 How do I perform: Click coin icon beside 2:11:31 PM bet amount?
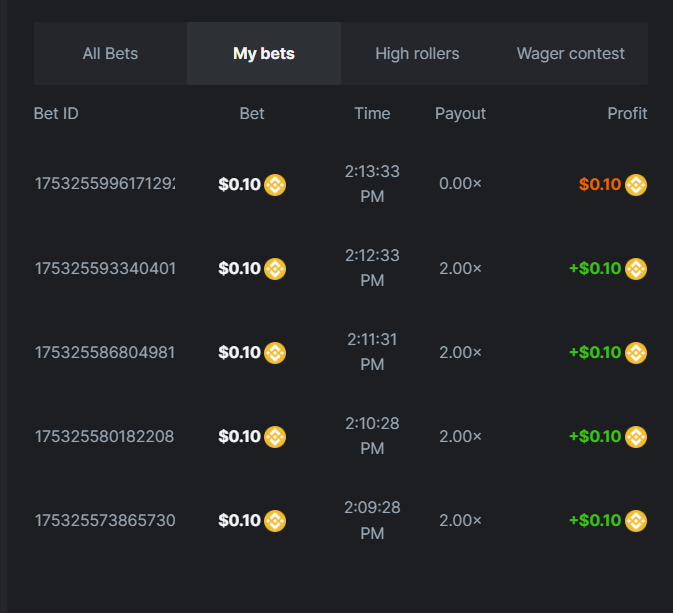click(x=275, y=353)
